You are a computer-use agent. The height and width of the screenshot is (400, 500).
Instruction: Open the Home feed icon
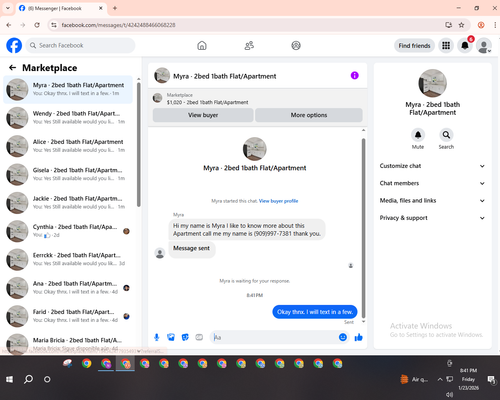202,45
